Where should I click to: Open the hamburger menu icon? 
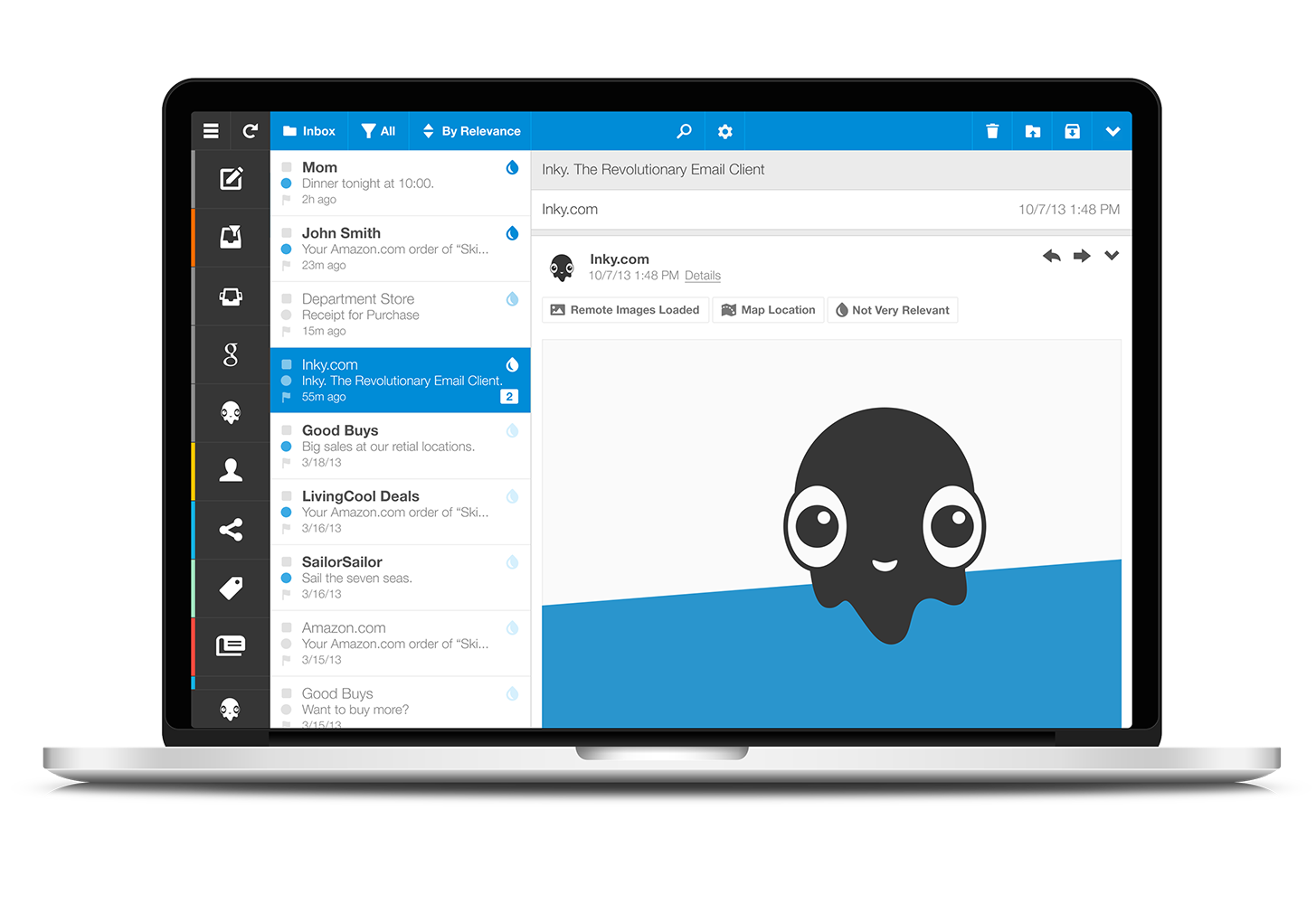click(x=211, y=131)
